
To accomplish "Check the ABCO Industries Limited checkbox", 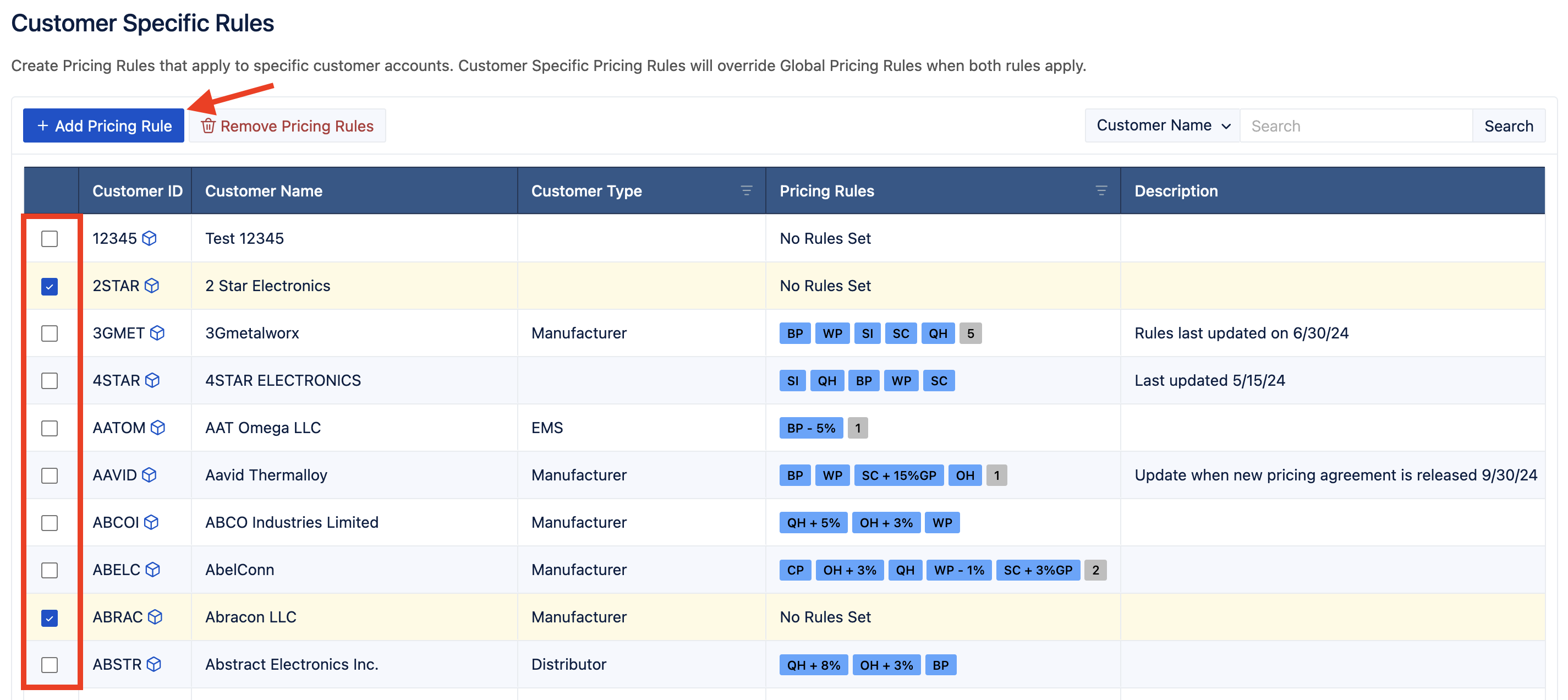I will 50,523.
